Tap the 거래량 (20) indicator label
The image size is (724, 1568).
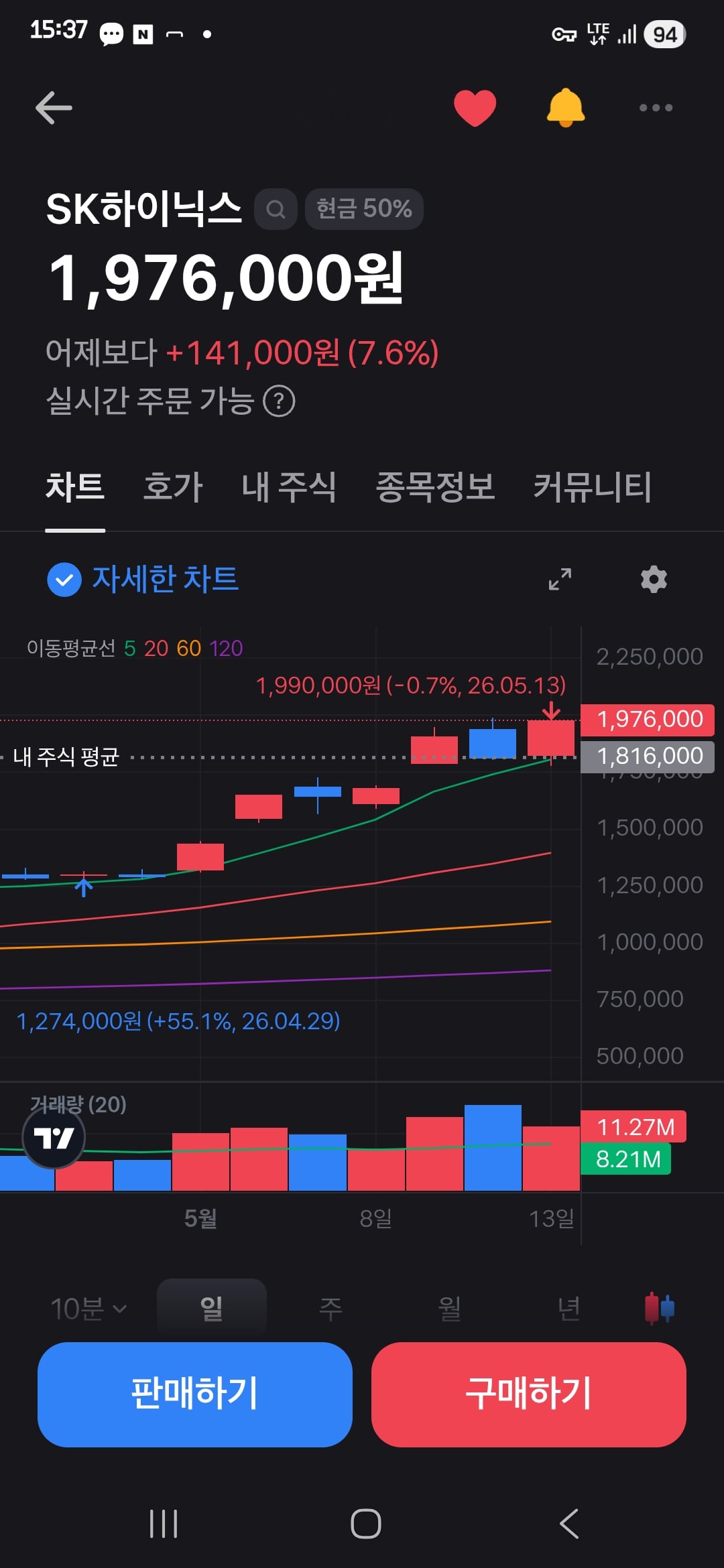click(78, 1104)
